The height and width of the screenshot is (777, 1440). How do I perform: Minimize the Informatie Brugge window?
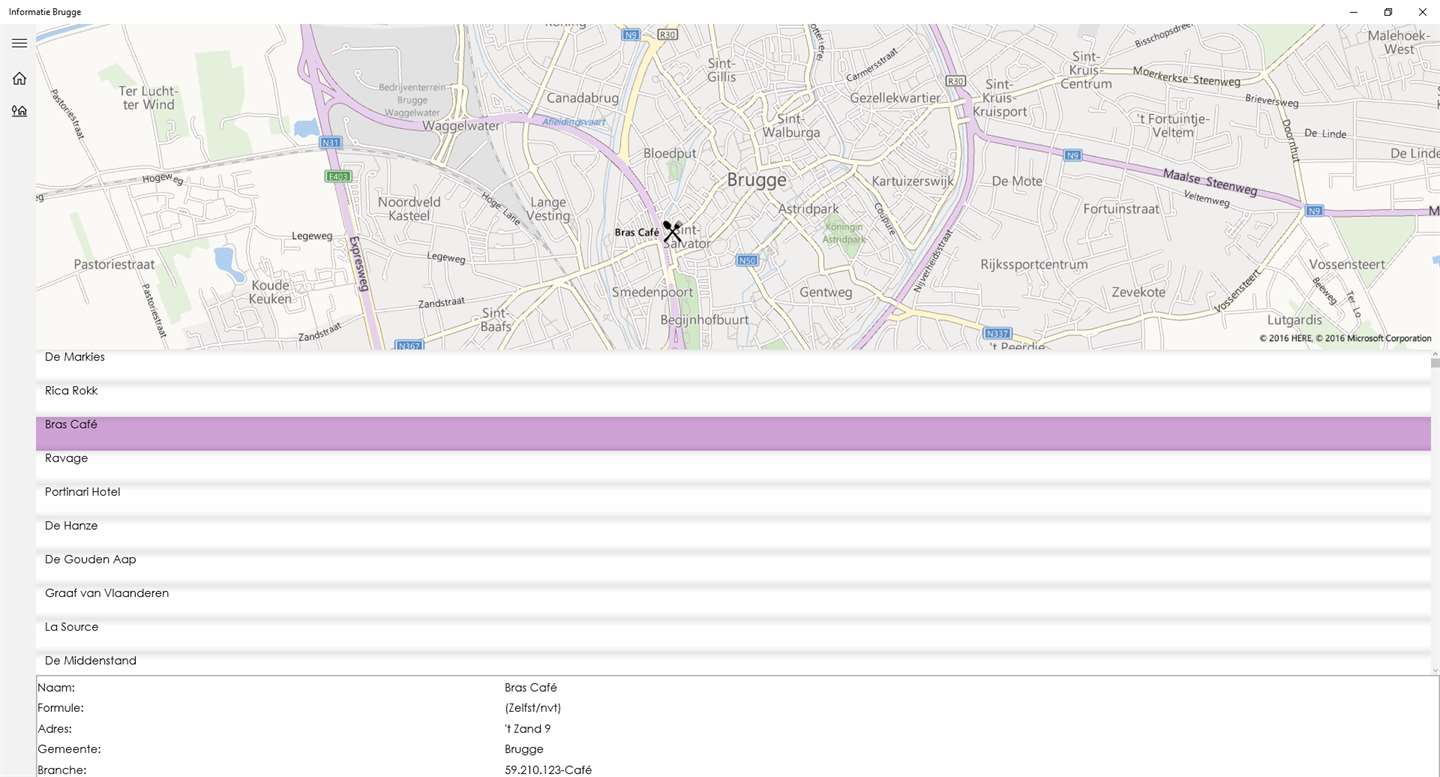[x=1353, y=12]
